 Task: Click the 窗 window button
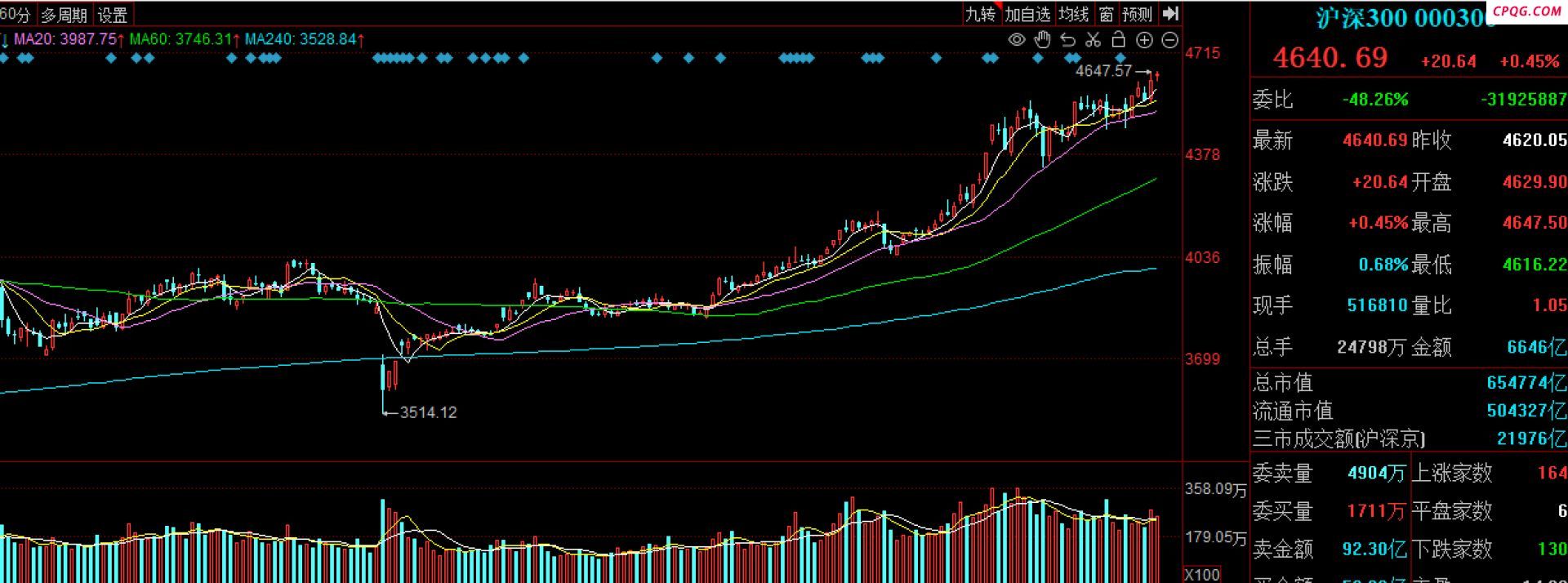click(1106, 14)
